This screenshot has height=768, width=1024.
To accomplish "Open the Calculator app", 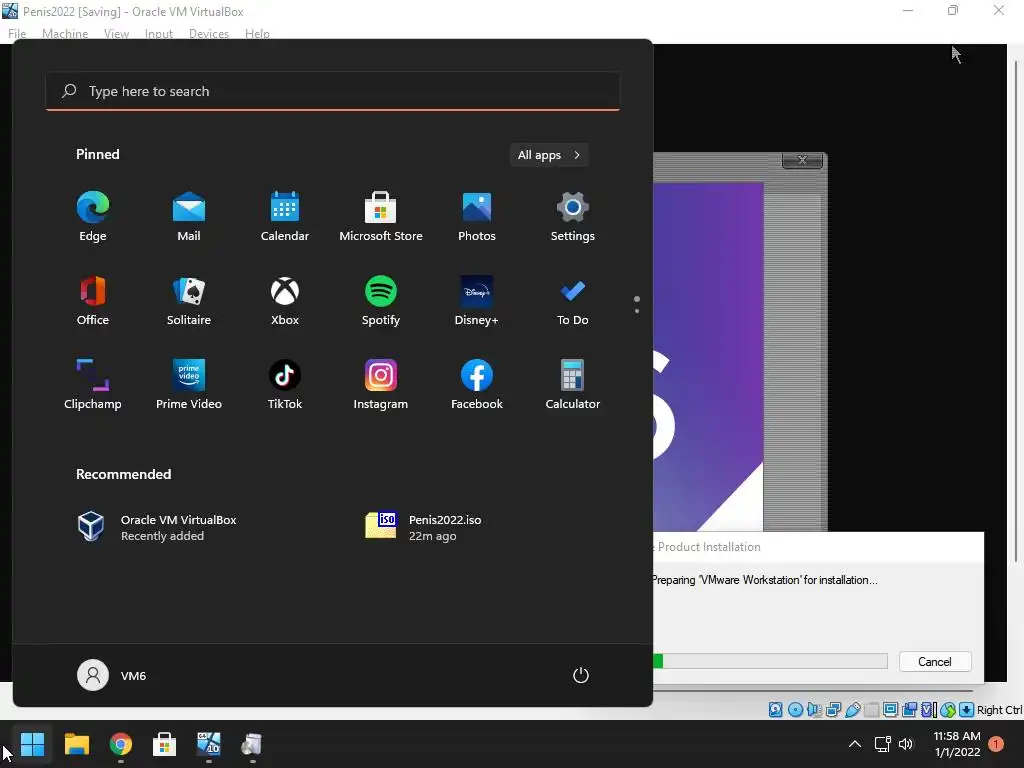I will [573, 385].
